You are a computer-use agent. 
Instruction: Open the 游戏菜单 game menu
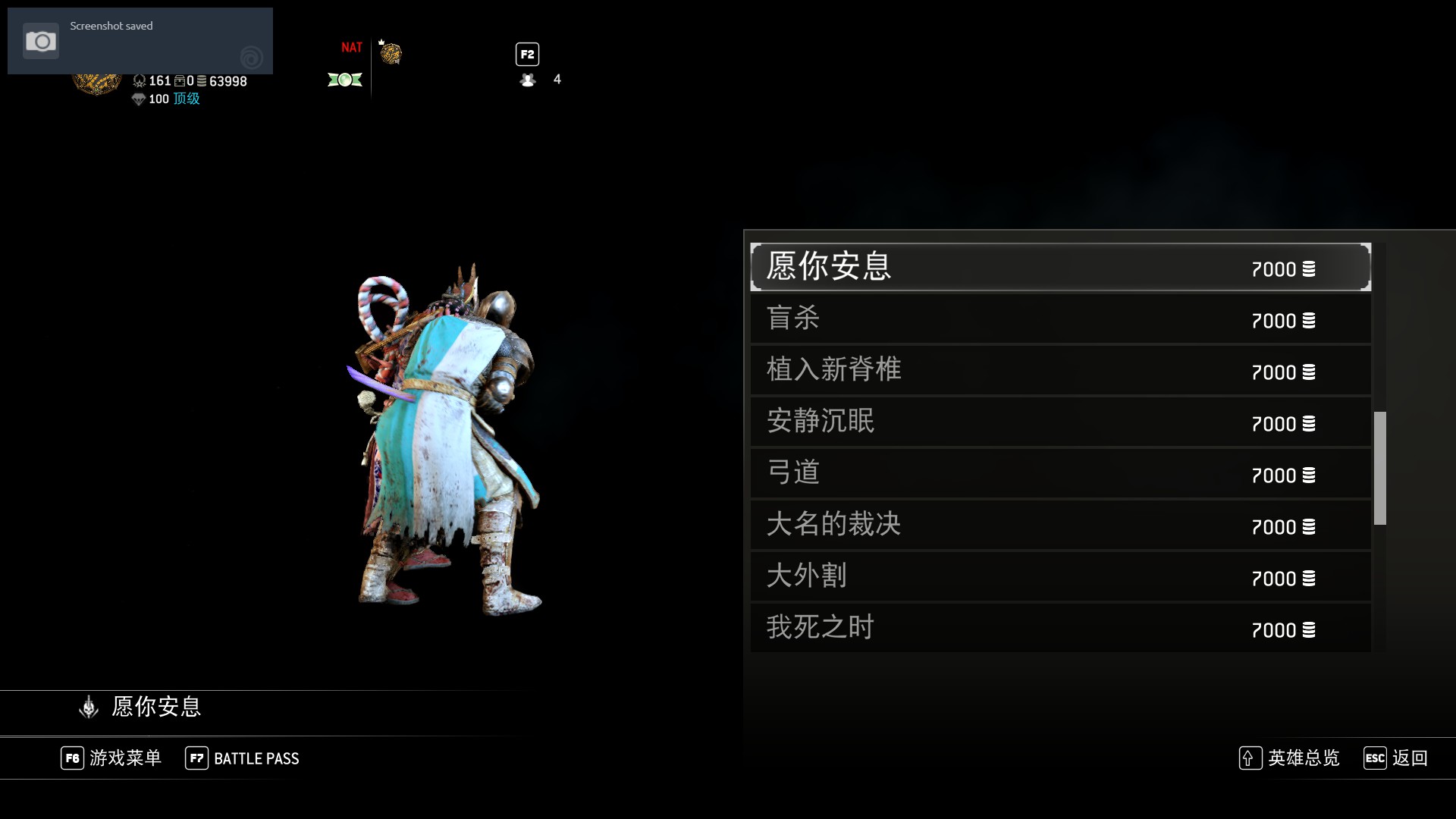point(126,758)
